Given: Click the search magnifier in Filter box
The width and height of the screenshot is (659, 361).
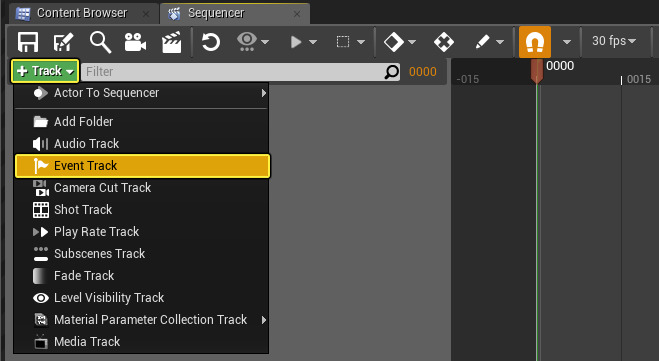Looking at the screenshot, I should click(x=392, y=72).
